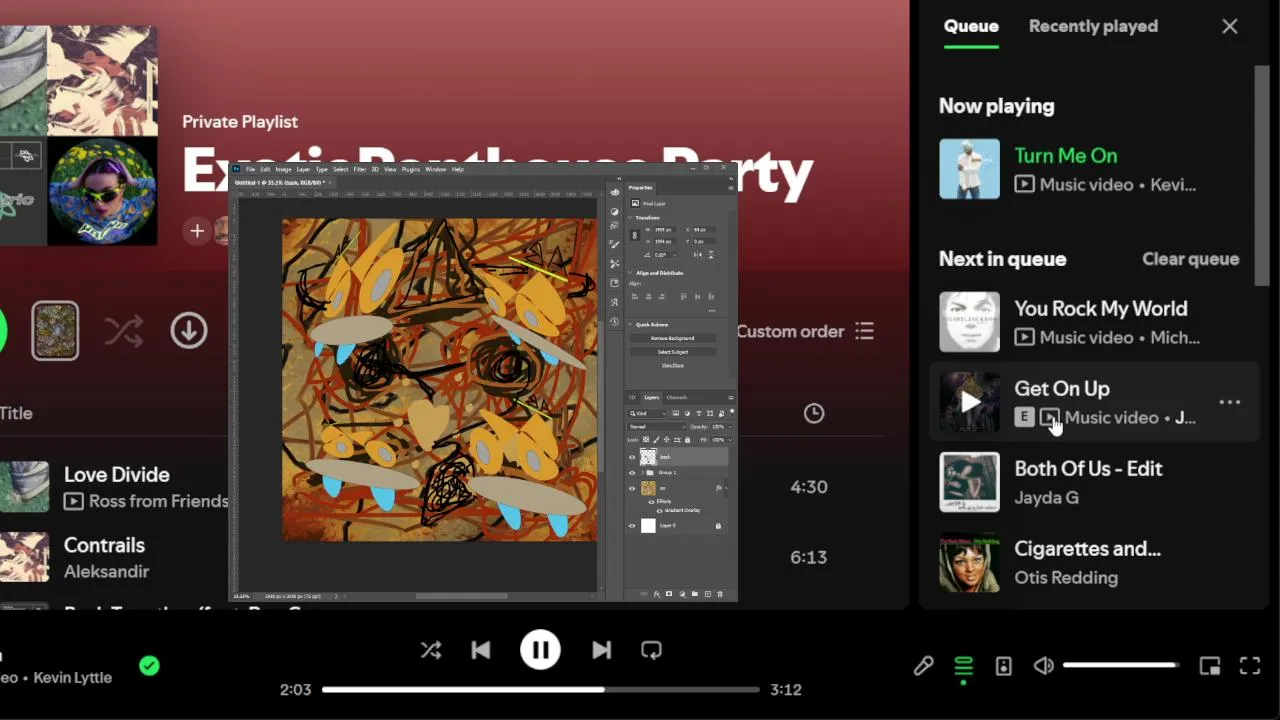Click the lock transparent pixels icon in Photoshop
The image size is (1280, 720).
pyautogui.click(x=646, y=440)
